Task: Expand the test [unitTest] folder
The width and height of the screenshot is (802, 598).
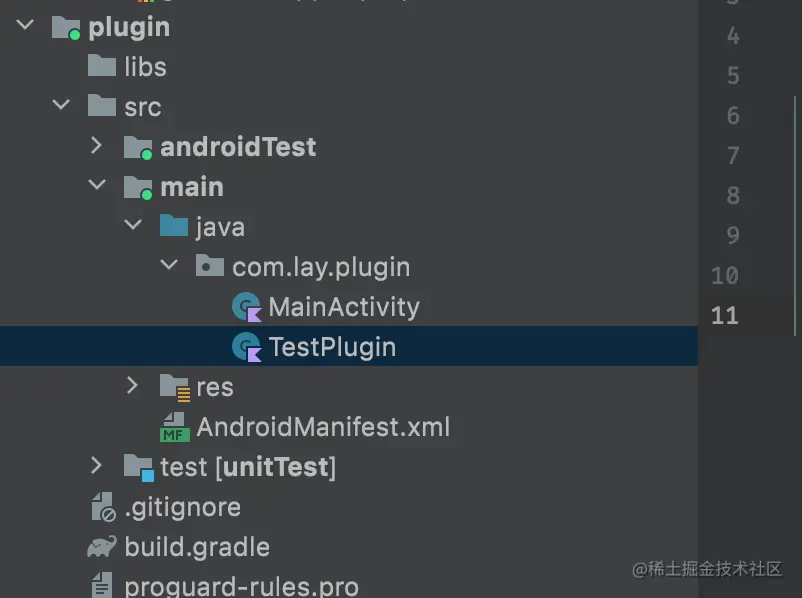Action: (x=96, y=466)
